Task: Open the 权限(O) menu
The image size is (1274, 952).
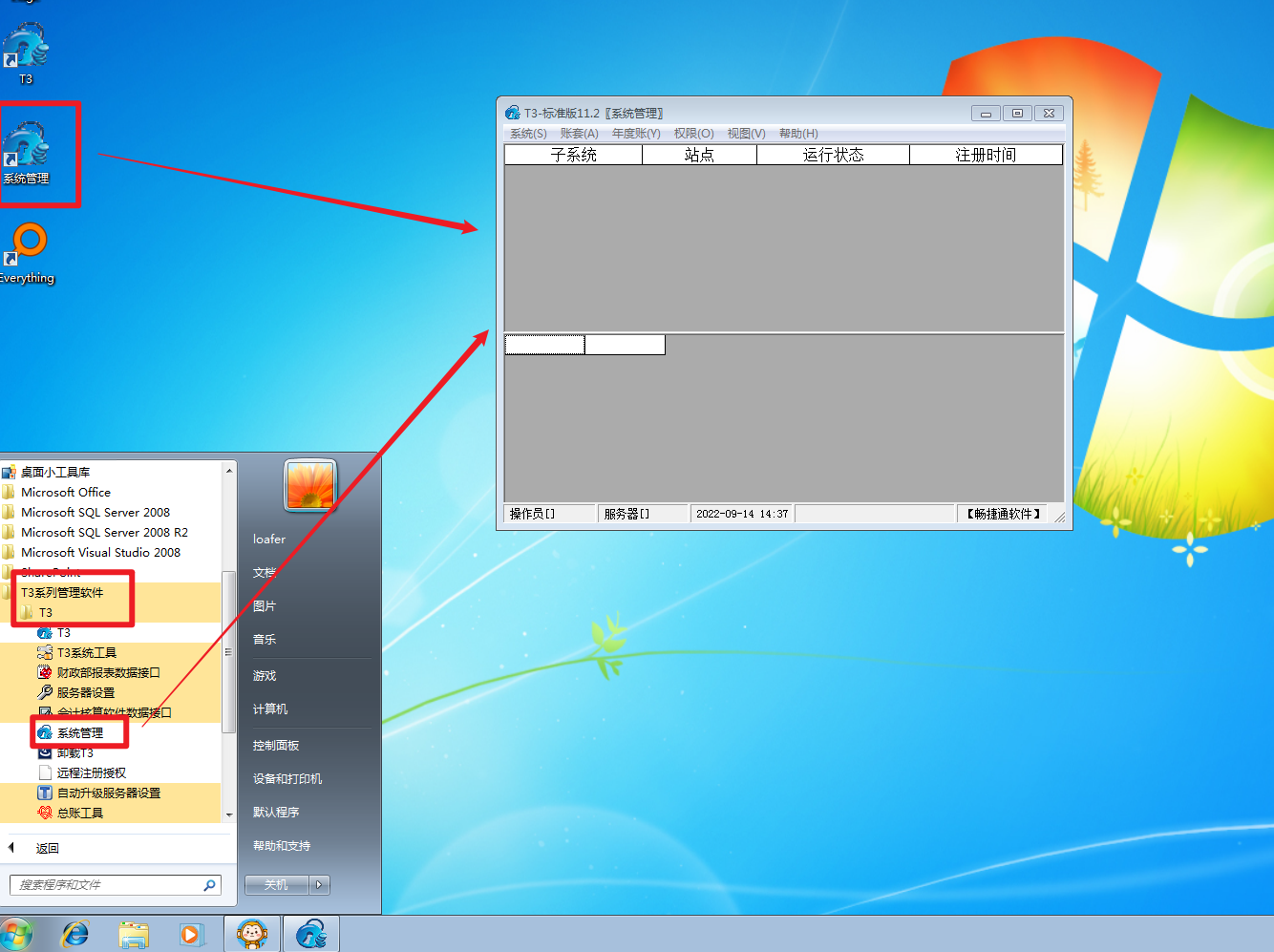Action: (694, 134)
